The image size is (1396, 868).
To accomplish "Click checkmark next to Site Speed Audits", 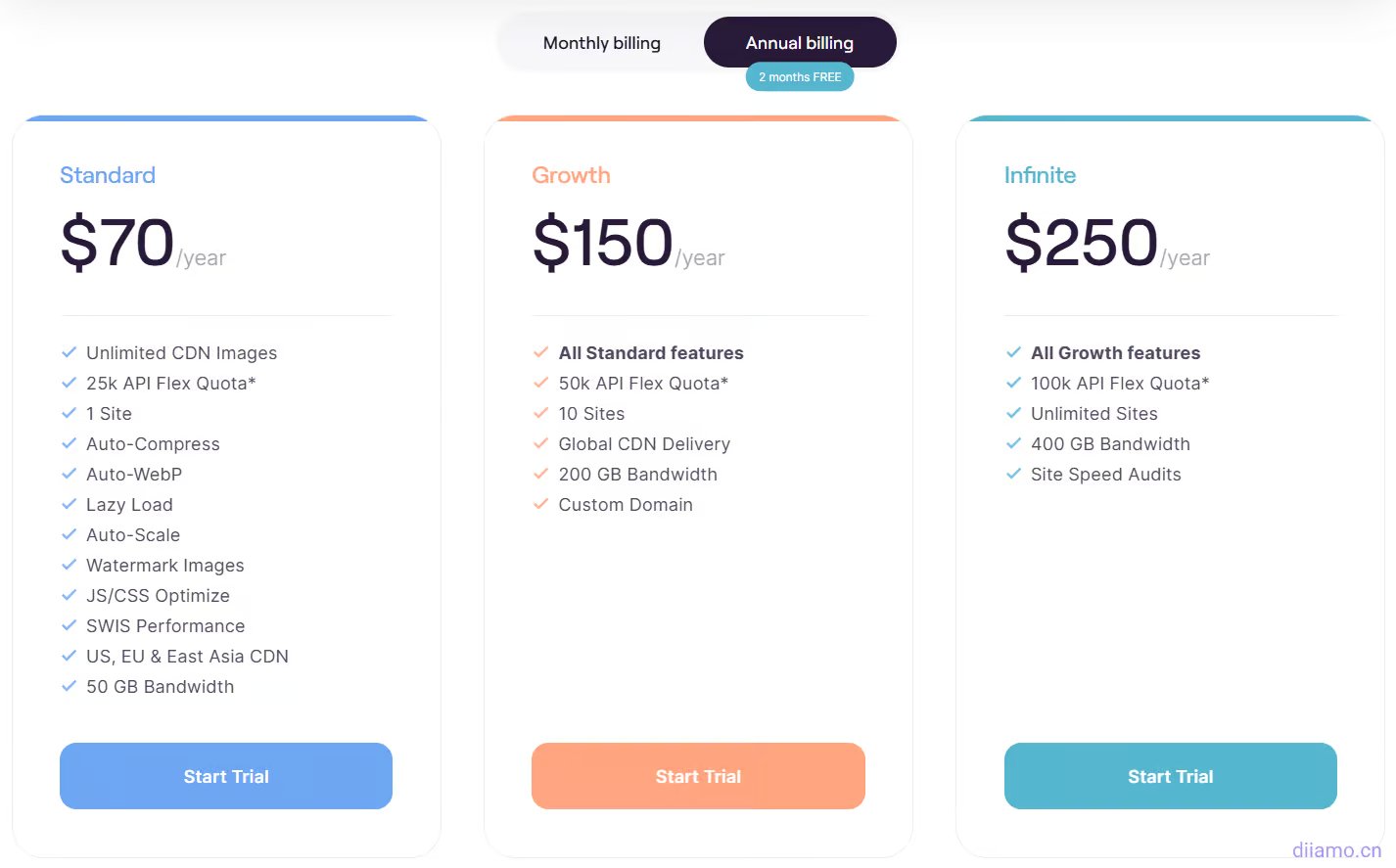I will coord(1013,474).
